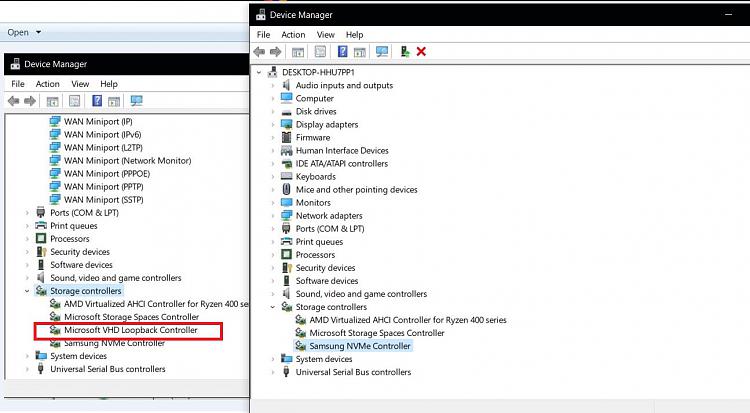This screenshot has width=750, height=413.
Task: Open Help menu in right Device Manager
Action: pyautogui.click(x=354, y=34)
